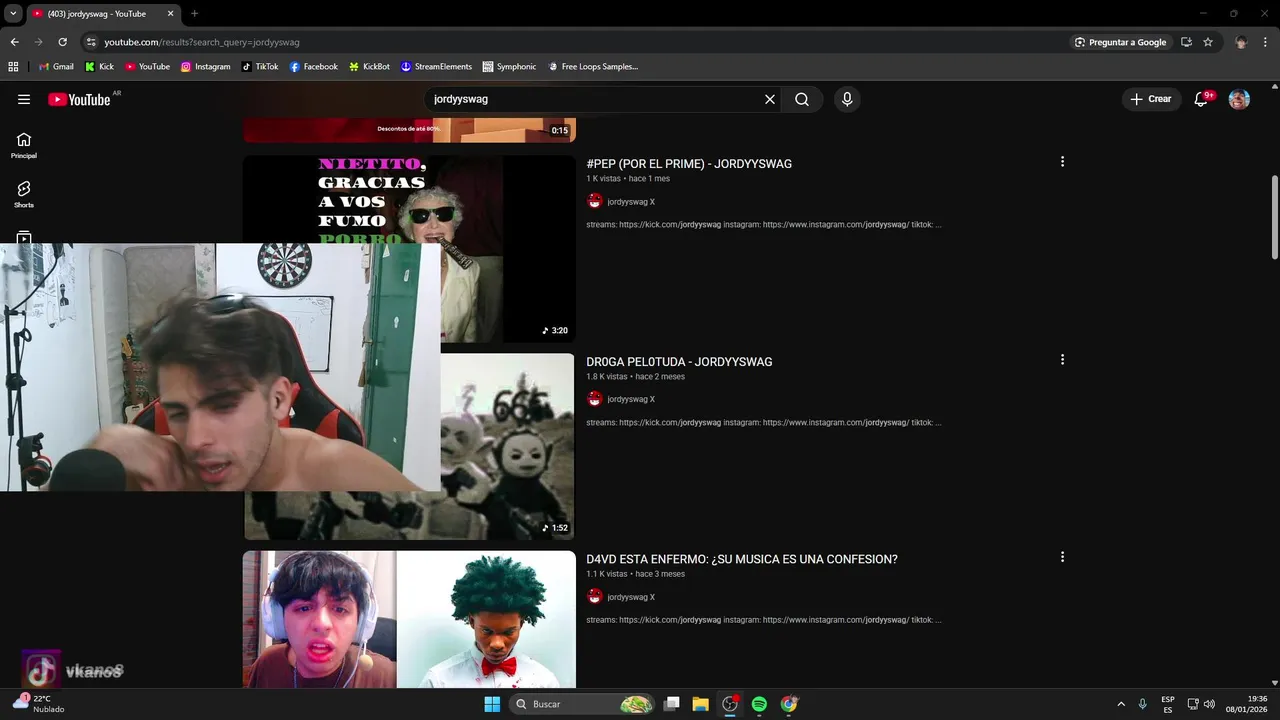Open the Windows Start menu
Screen dimensions: 1280x720
point(492,704)
